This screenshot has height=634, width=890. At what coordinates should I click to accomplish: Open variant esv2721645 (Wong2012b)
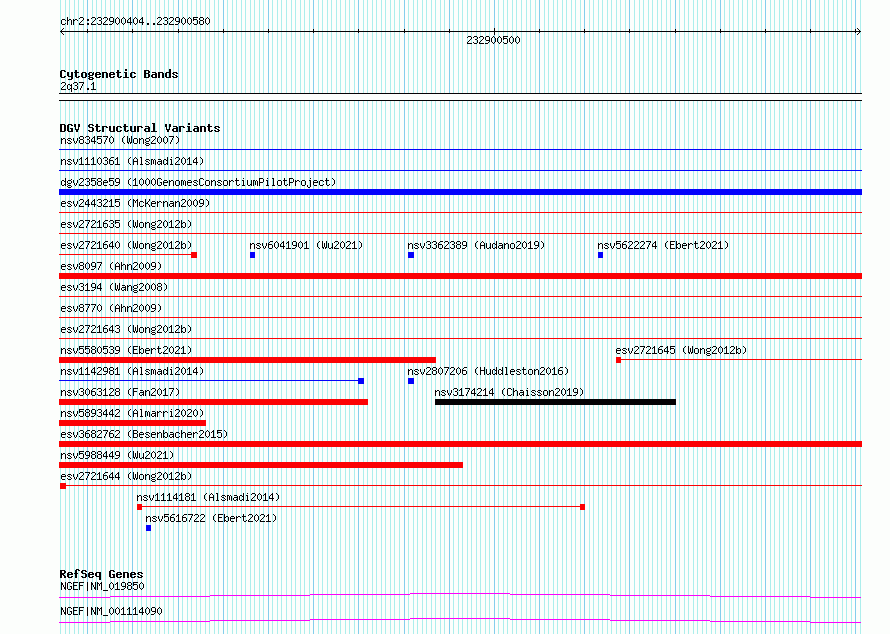(681, 350)
